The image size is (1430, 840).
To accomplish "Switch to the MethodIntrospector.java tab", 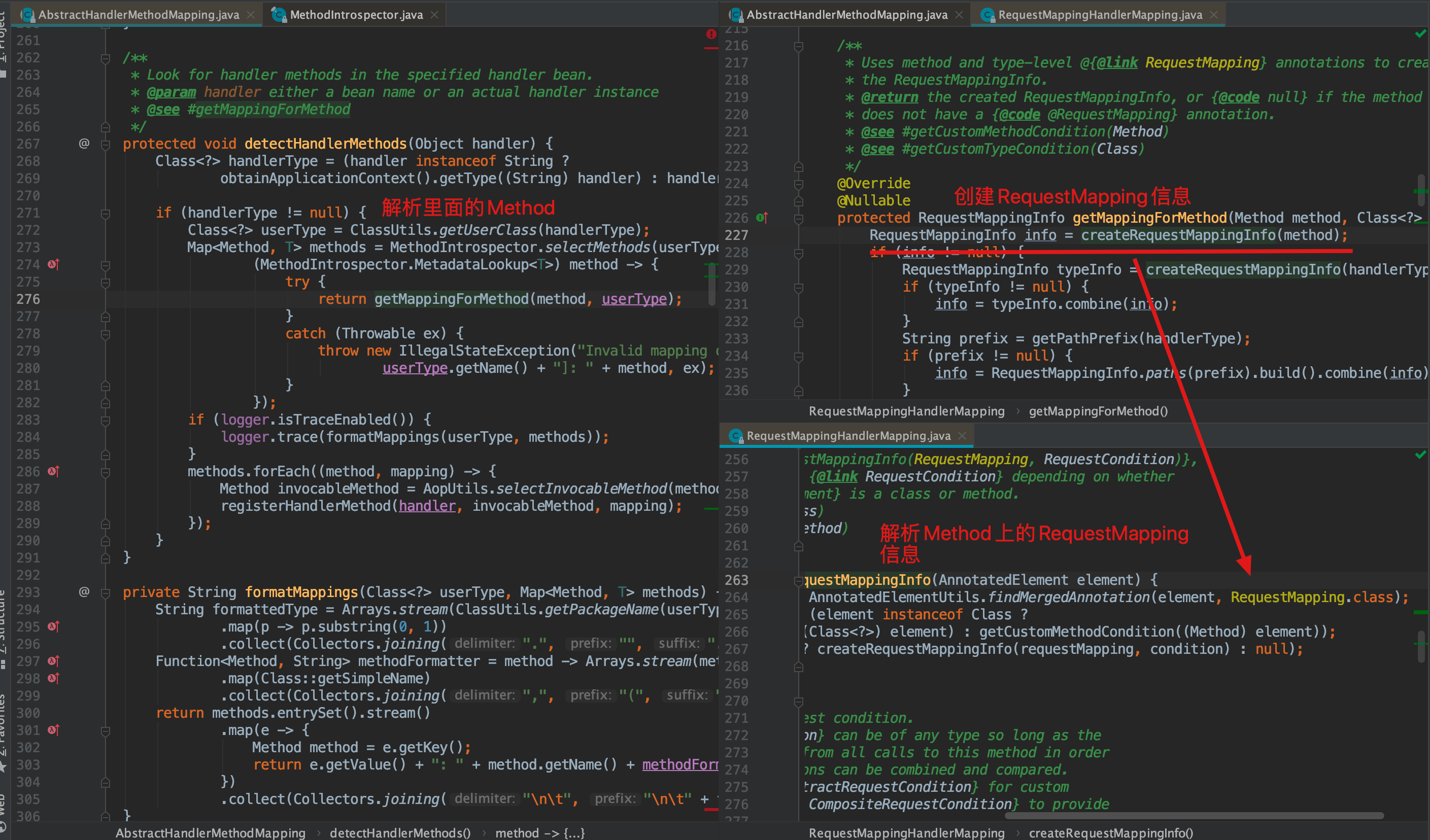I will pyautogui.click(x=356, y=15).
